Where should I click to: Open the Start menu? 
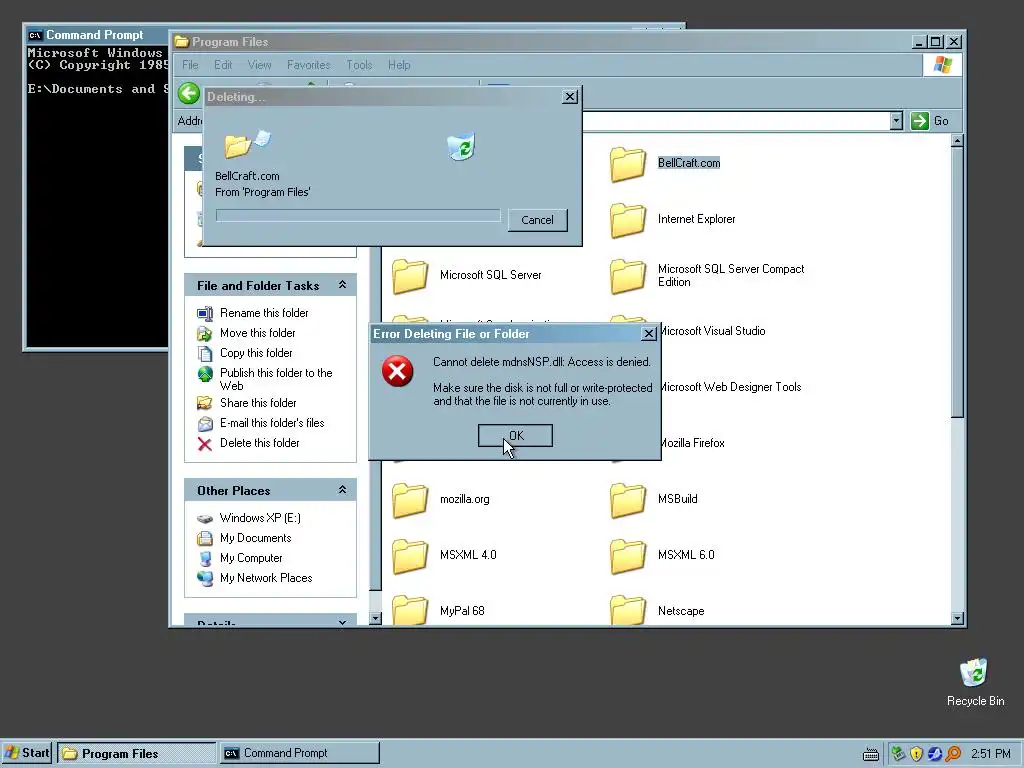pos(27,753)
